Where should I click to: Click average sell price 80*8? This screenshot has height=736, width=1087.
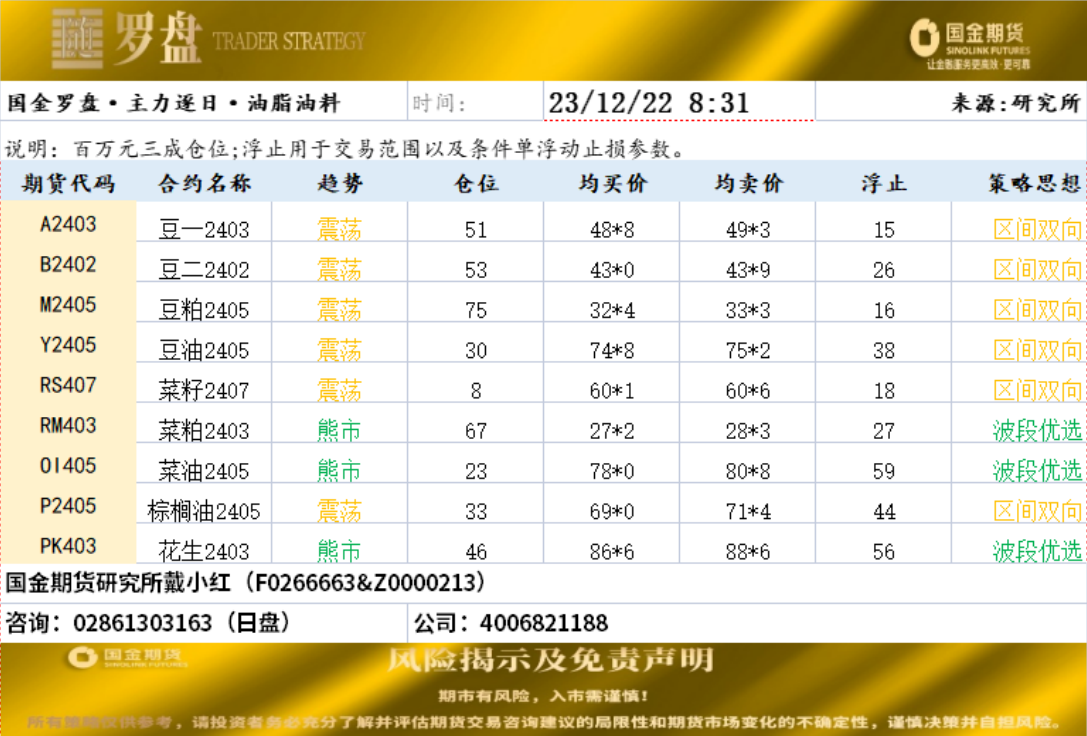point(748,471)
